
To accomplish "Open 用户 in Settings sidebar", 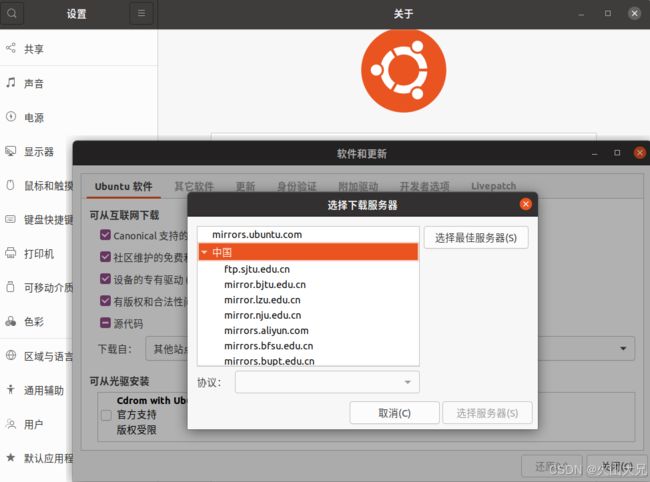I will click(x=36, y=424).
